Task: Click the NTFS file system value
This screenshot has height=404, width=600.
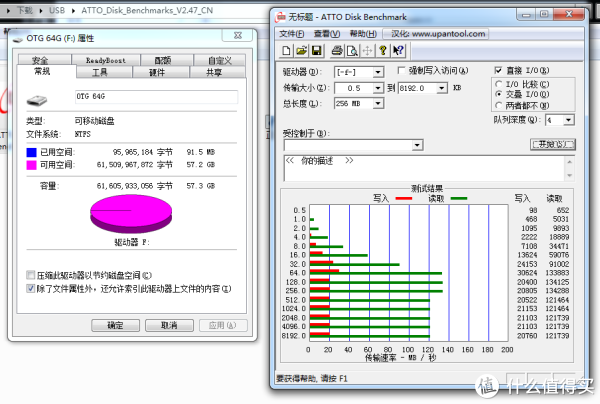Action: pyautogui.click(x=83, y=134)
